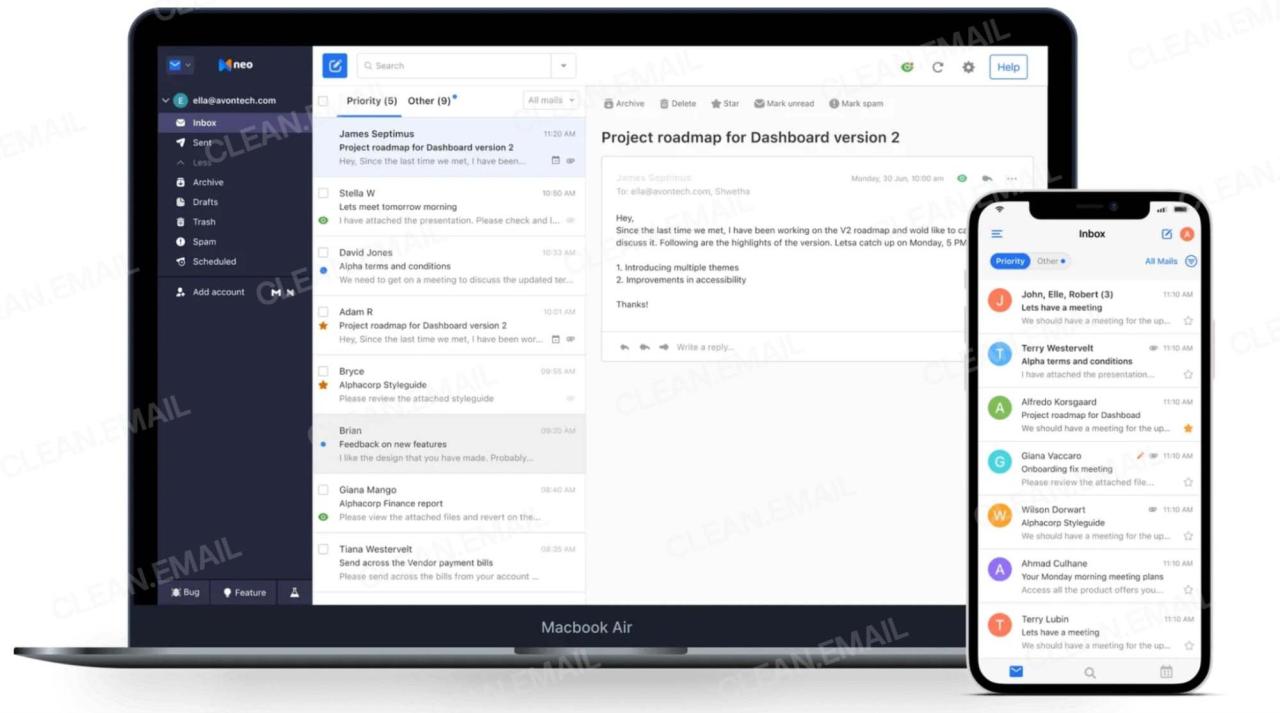Open the All mails filter dropdown

[551, 101]
